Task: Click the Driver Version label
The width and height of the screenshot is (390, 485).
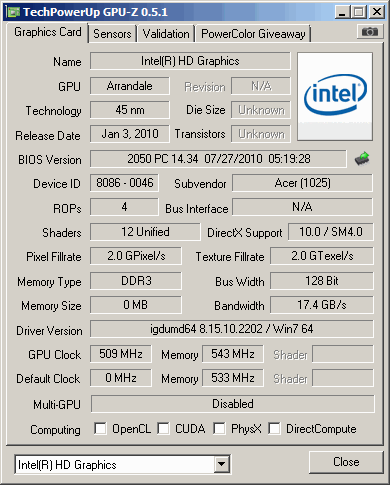Action: tap(49, 331)
